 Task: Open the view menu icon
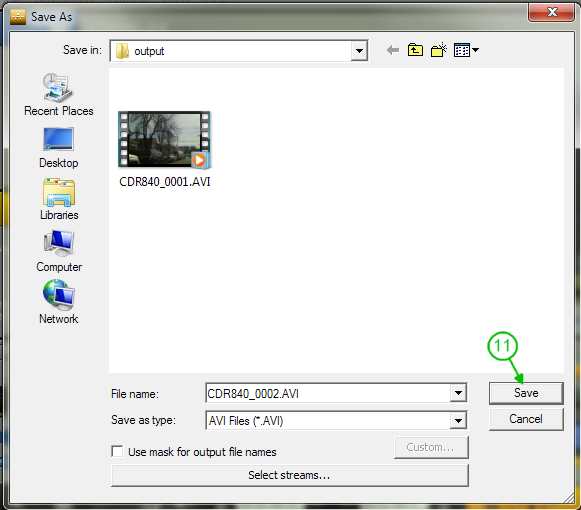click(x=466, y=50)
